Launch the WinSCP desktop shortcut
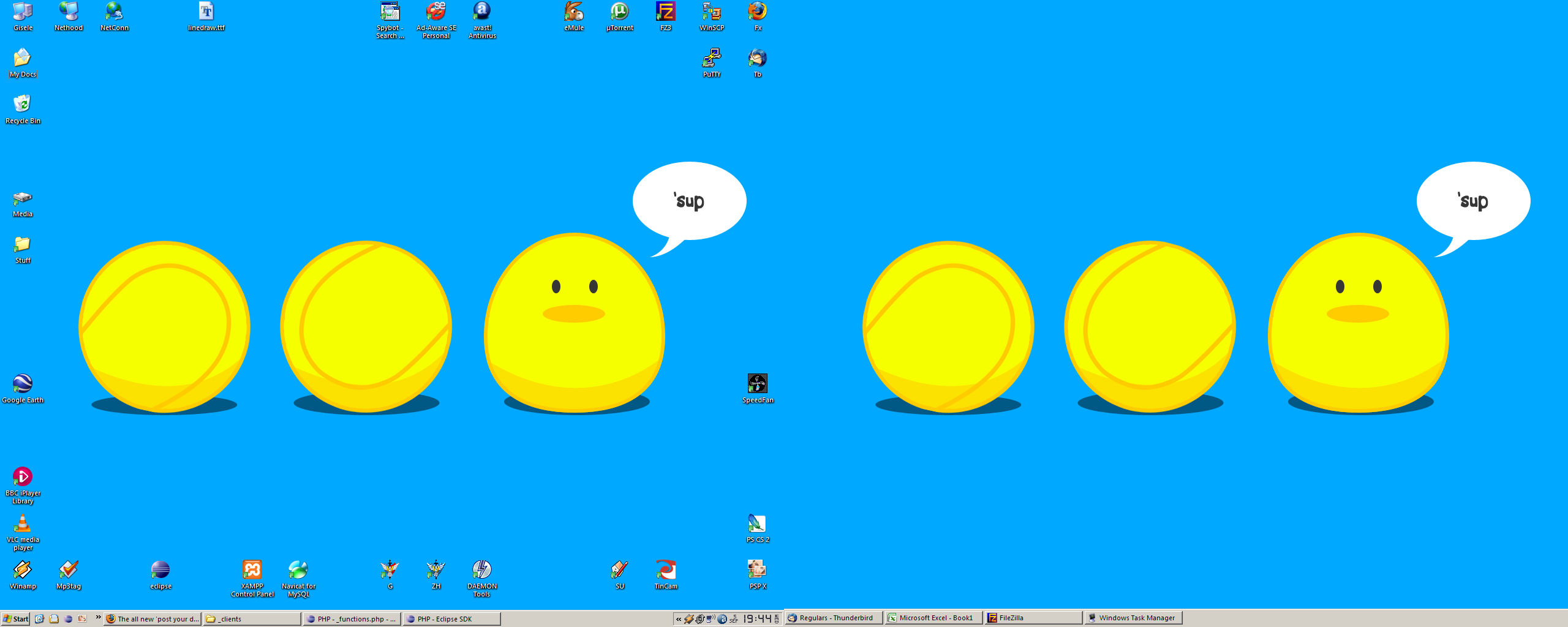 712,16
